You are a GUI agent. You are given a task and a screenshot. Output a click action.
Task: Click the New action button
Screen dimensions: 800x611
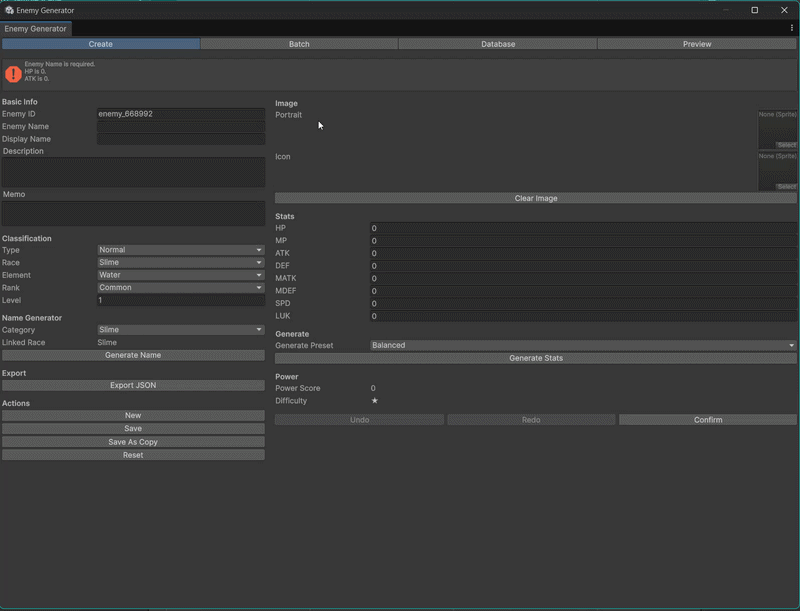click(x=133, y=415)
